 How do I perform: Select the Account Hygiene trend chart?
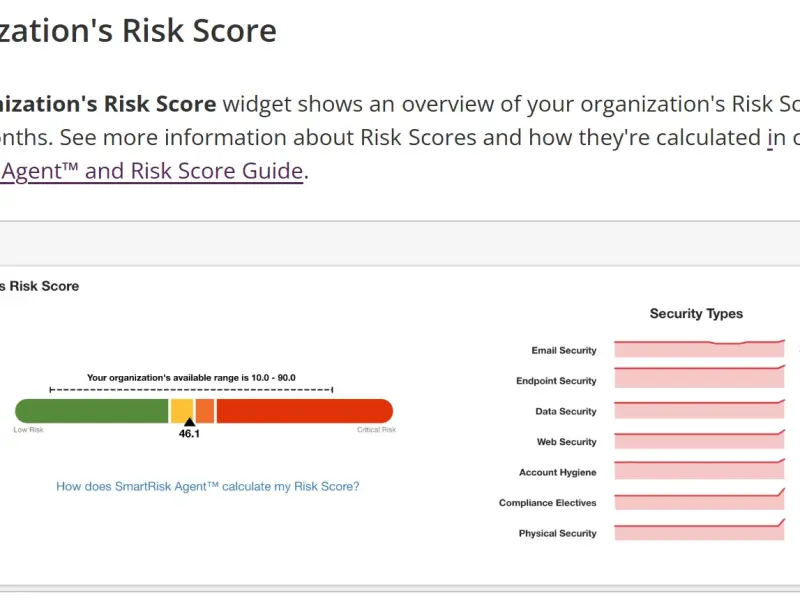(699, 470)
